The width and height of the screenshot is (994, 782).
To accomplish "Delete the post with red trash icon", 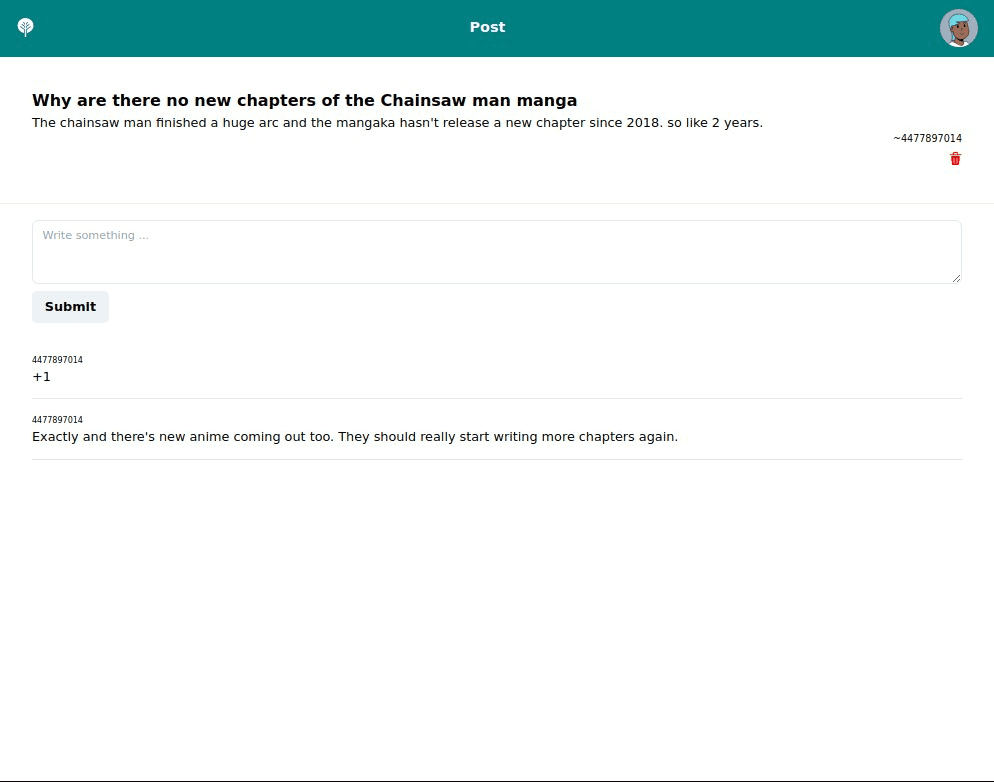I will coord(955,159).
